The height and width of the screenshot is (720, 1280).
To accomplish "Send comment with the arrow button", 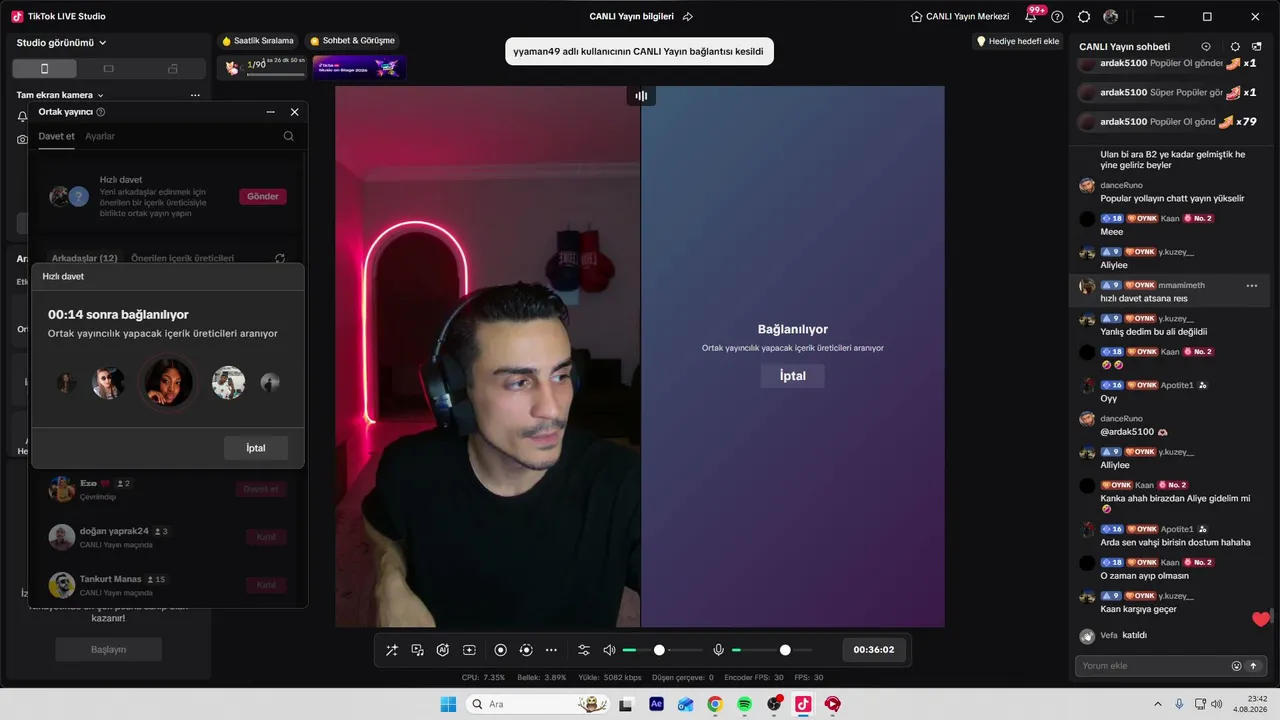I will [1253, 666].
